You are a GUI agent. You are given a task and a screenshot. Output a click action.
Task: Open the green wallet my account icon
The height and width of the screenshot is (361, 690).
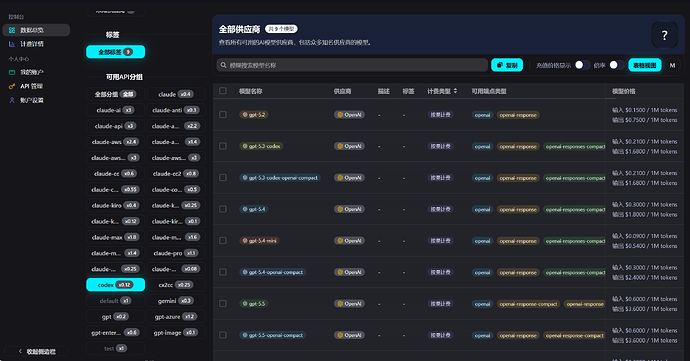(x=12, y=72)
